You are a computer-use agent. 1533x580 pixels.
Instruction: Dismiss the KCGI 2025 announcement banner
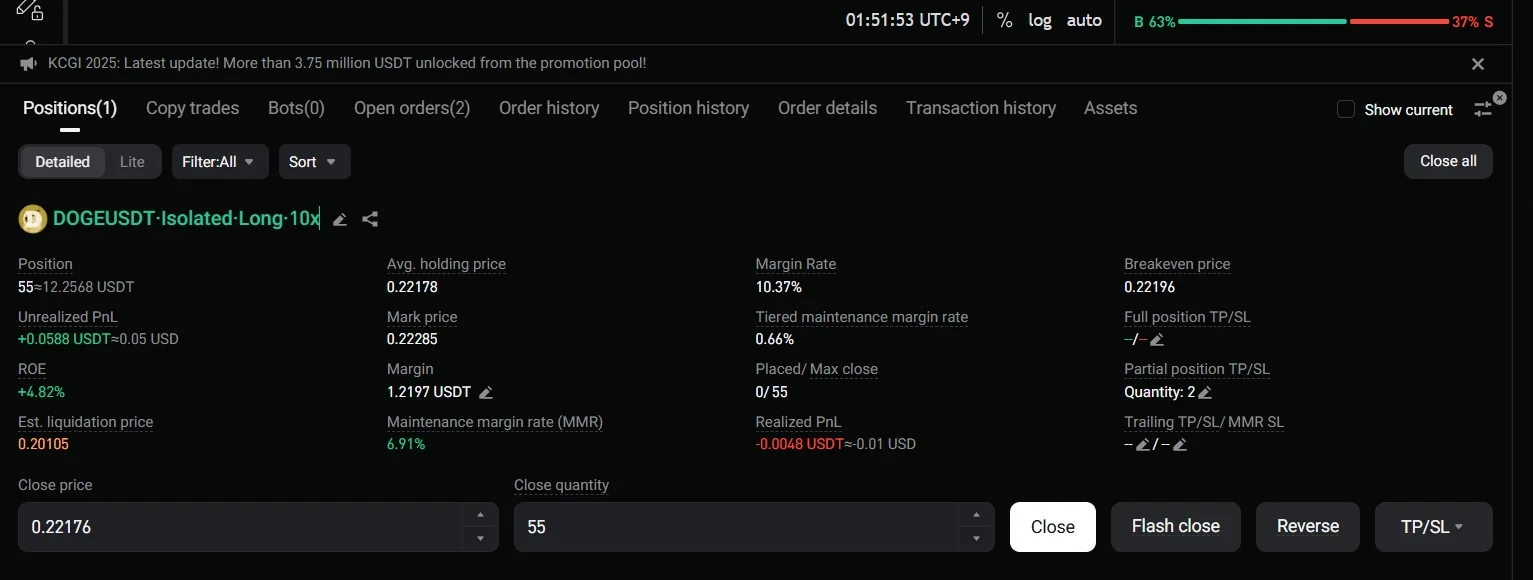click(1478, 64)
